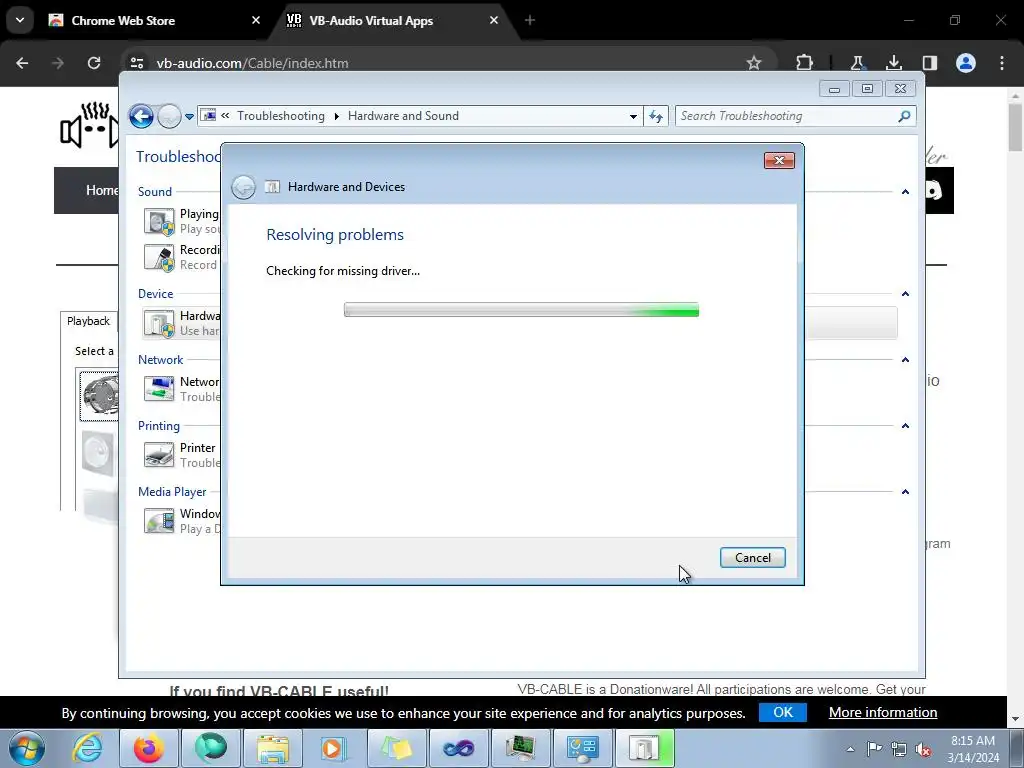Close the Hardware and Devices dialog
Viewport: 1024px width, 768px height.
pyautogui.click(x=779, y=161)
